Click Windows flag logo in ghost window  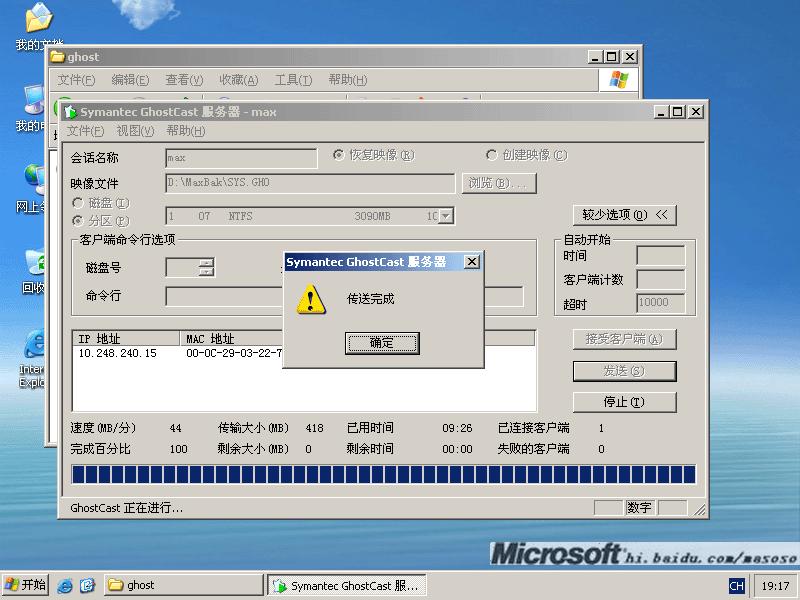point(618,80)
